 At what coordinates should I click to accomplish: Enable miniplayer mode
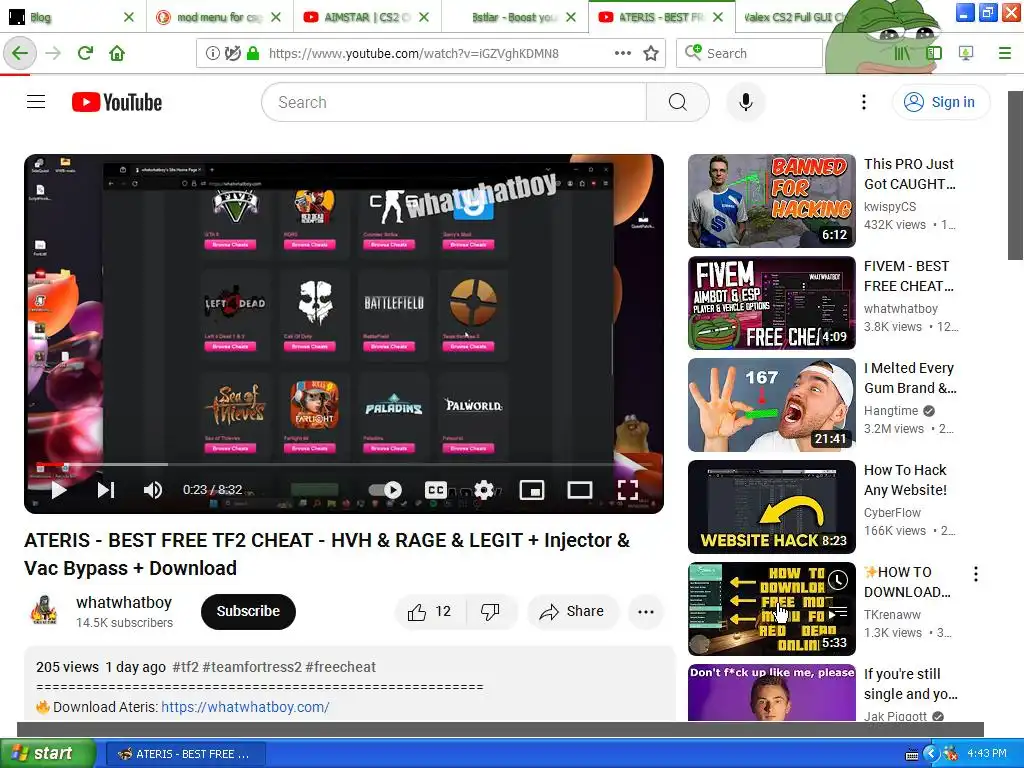[532, 490]
